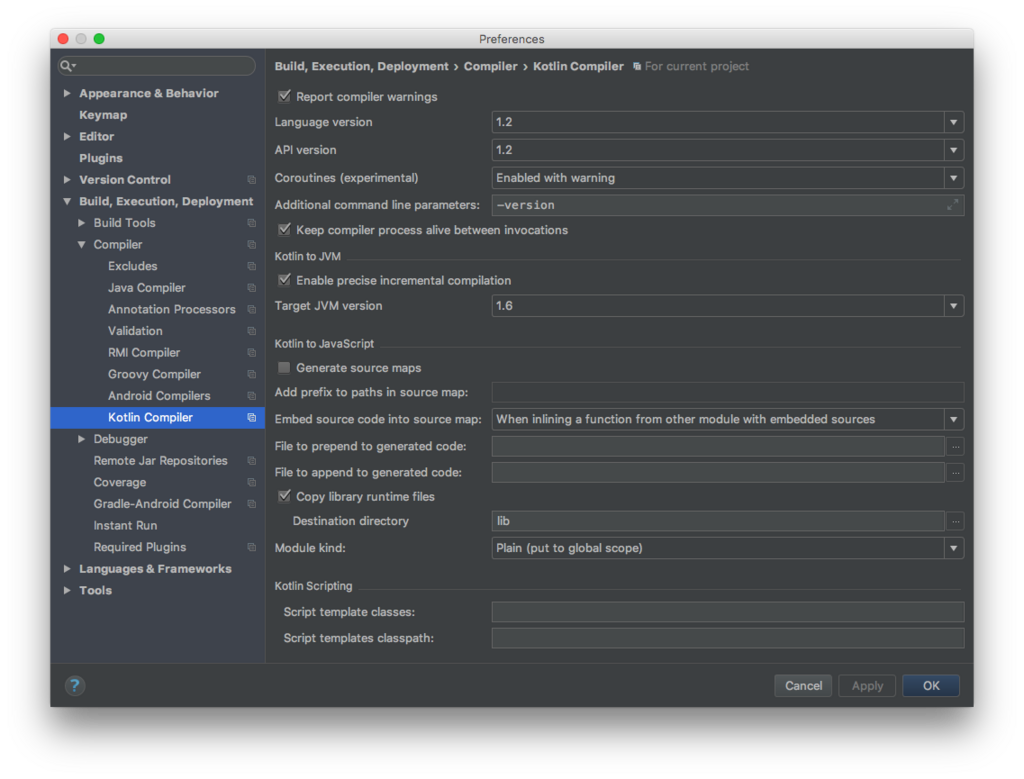Screen dimensions: 1024x779
Task: Select Plugins in settings tree
Action: tap(101, 158)
